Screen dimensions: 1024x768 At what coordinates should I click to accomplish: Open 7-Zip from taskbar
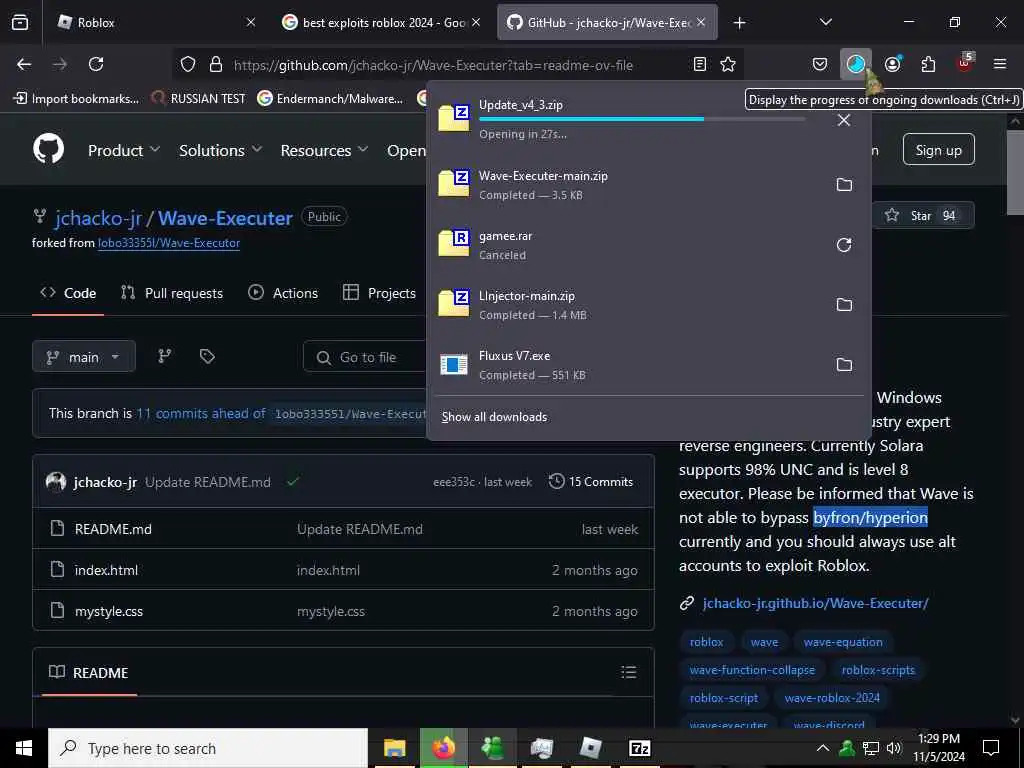click(639, 748)
